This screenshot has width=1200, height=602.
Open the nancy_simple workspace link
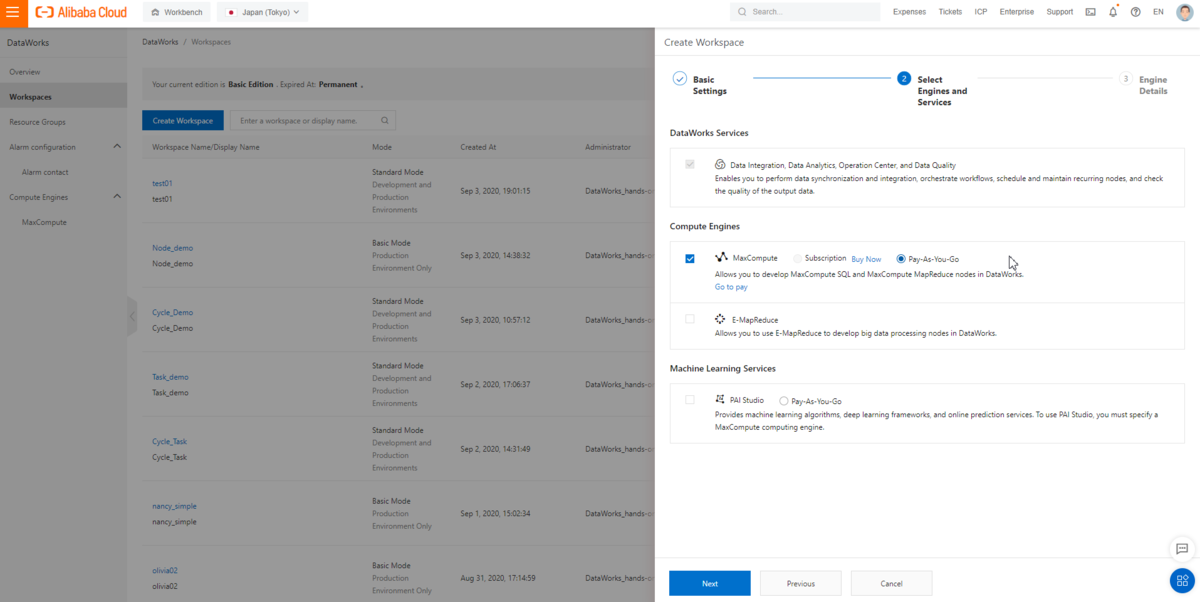coord(174,506)
